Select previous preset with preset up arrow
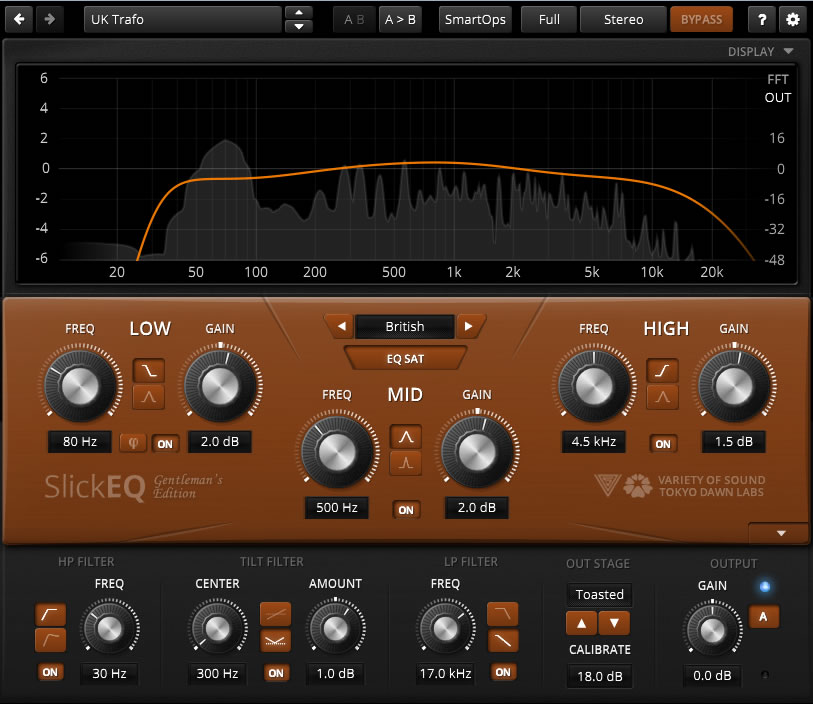The image size is (813, 704). [x=299, y=12]
